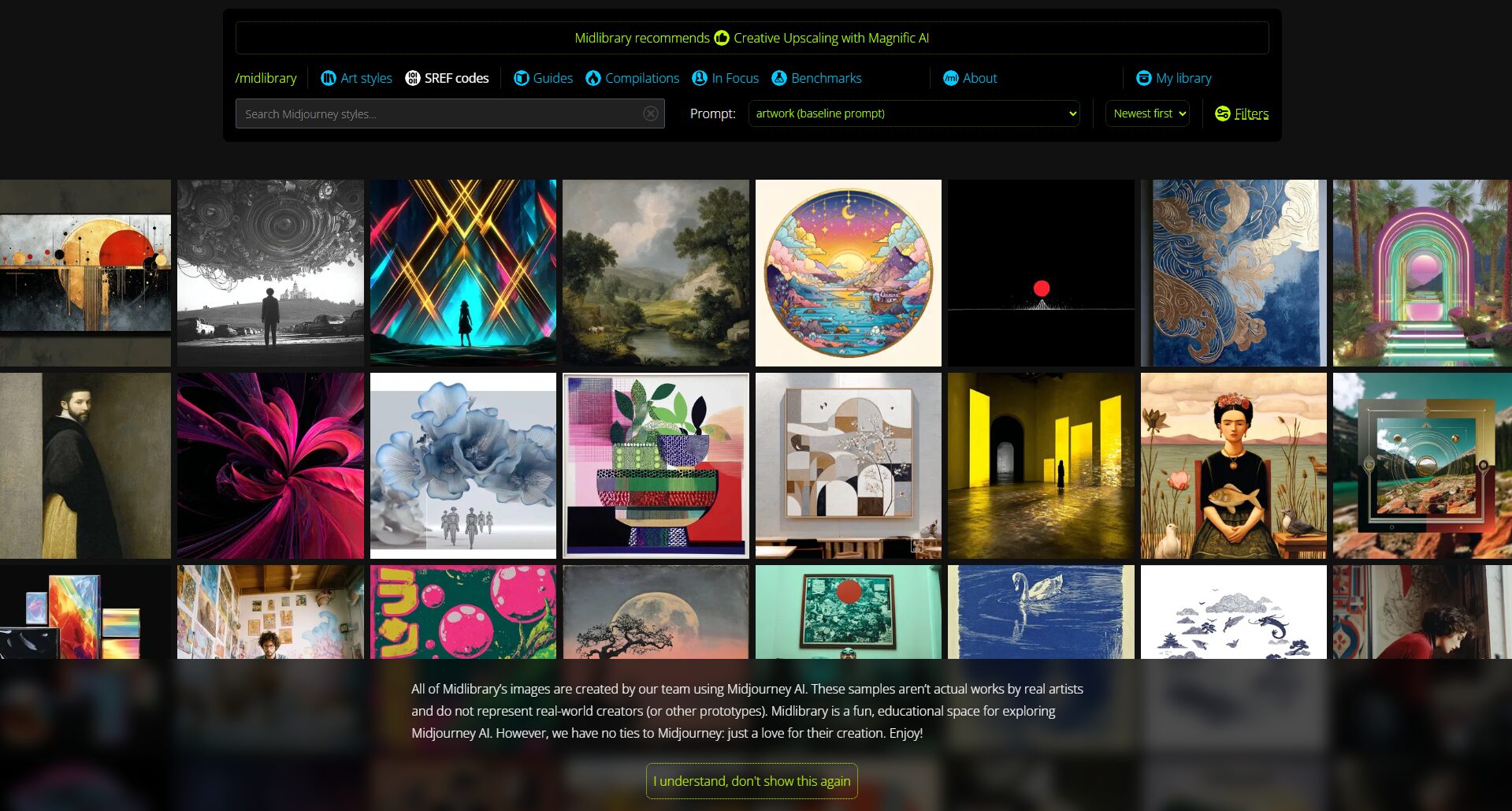
Task: Click the My library icon
Action: pos(1144,78)
